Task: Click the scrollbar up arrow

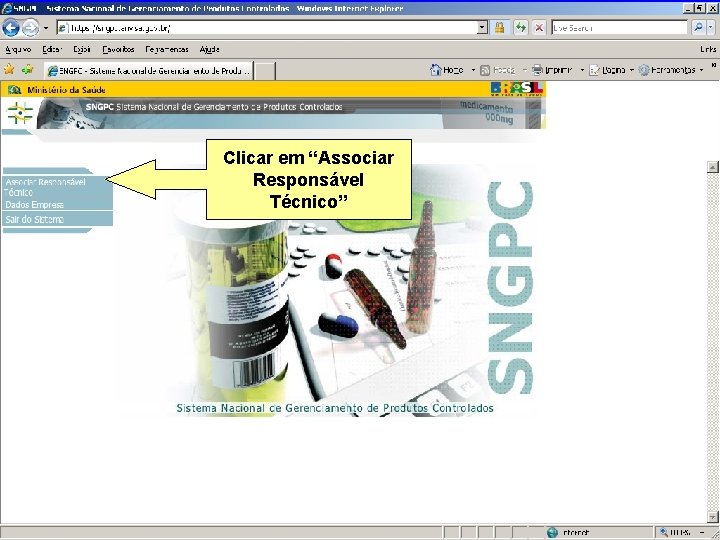Action: pyautogui.click(x=713, y=167)
